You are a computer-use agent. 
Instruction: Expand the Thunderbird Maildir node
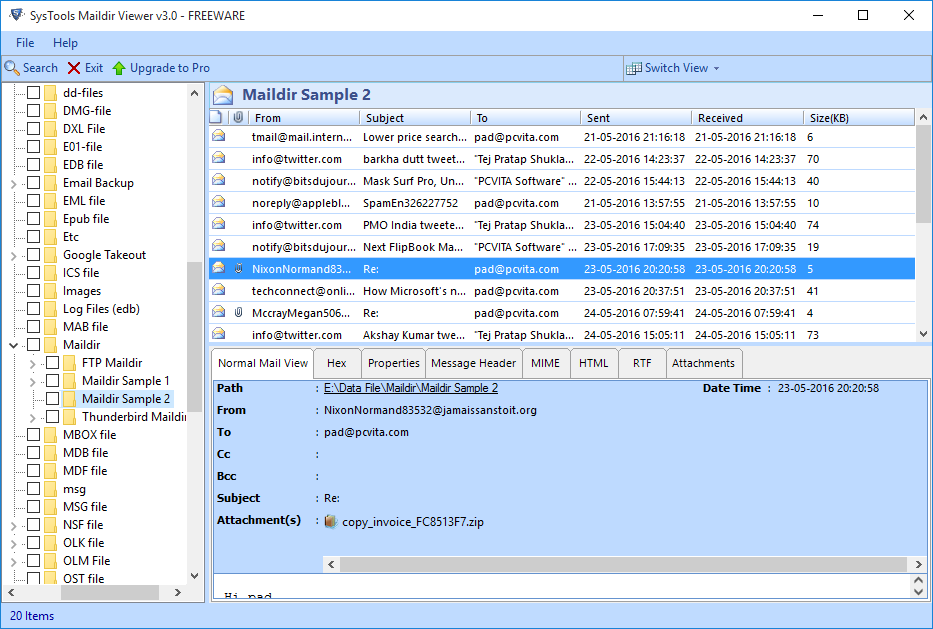click(x=33, y=417)
